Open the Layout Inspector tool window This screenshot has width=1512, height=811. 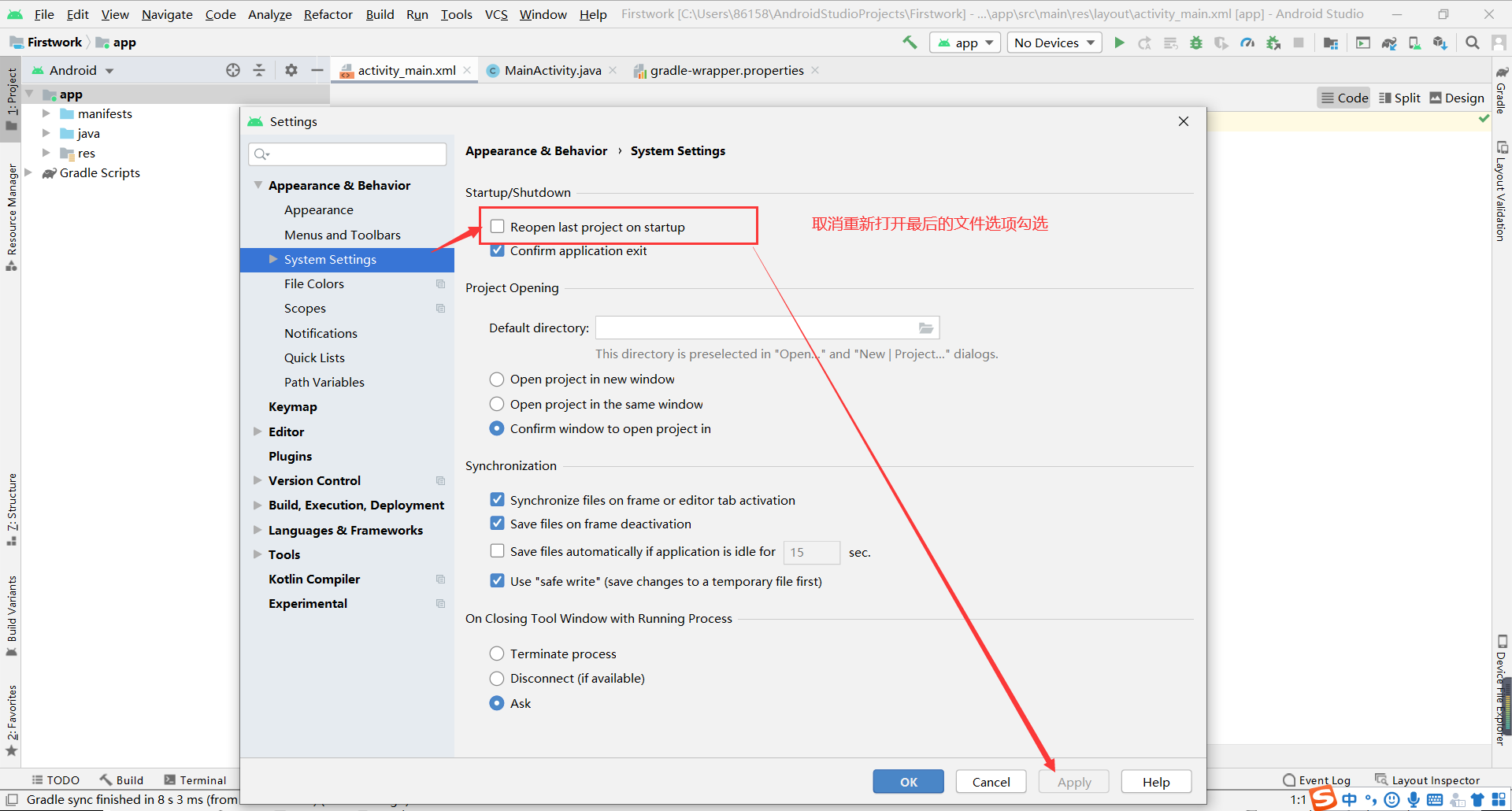coord(1427,780)
